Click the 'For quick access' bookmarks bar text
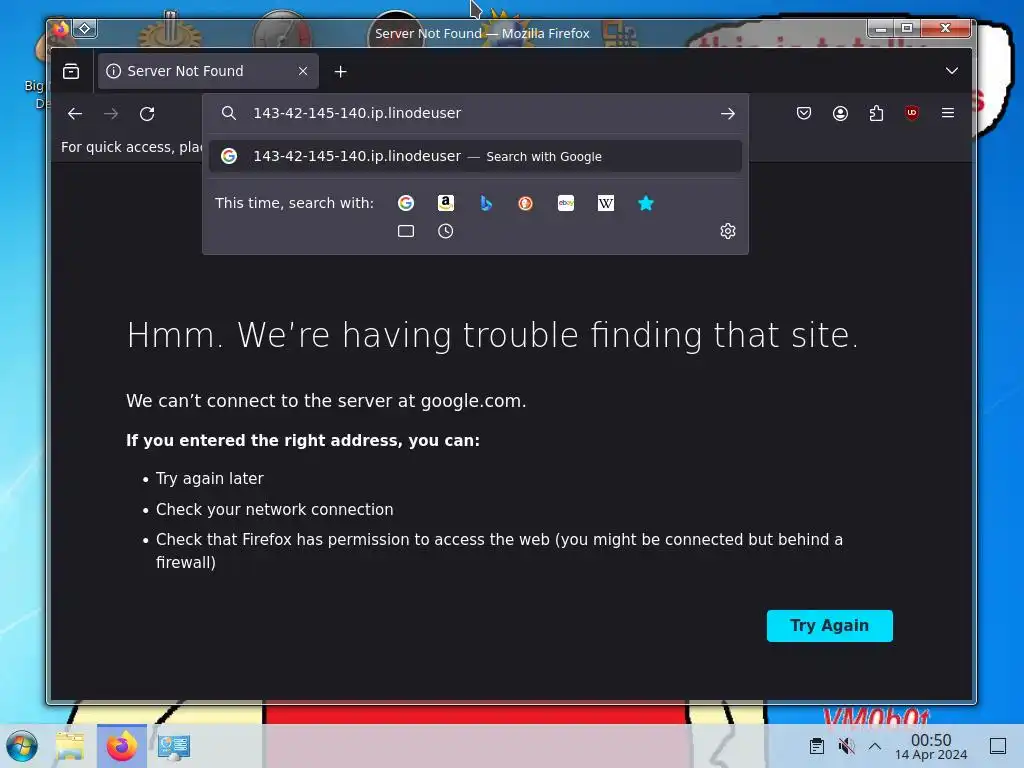The width and height of the screenshot is (1024, 768). (131, 147)
